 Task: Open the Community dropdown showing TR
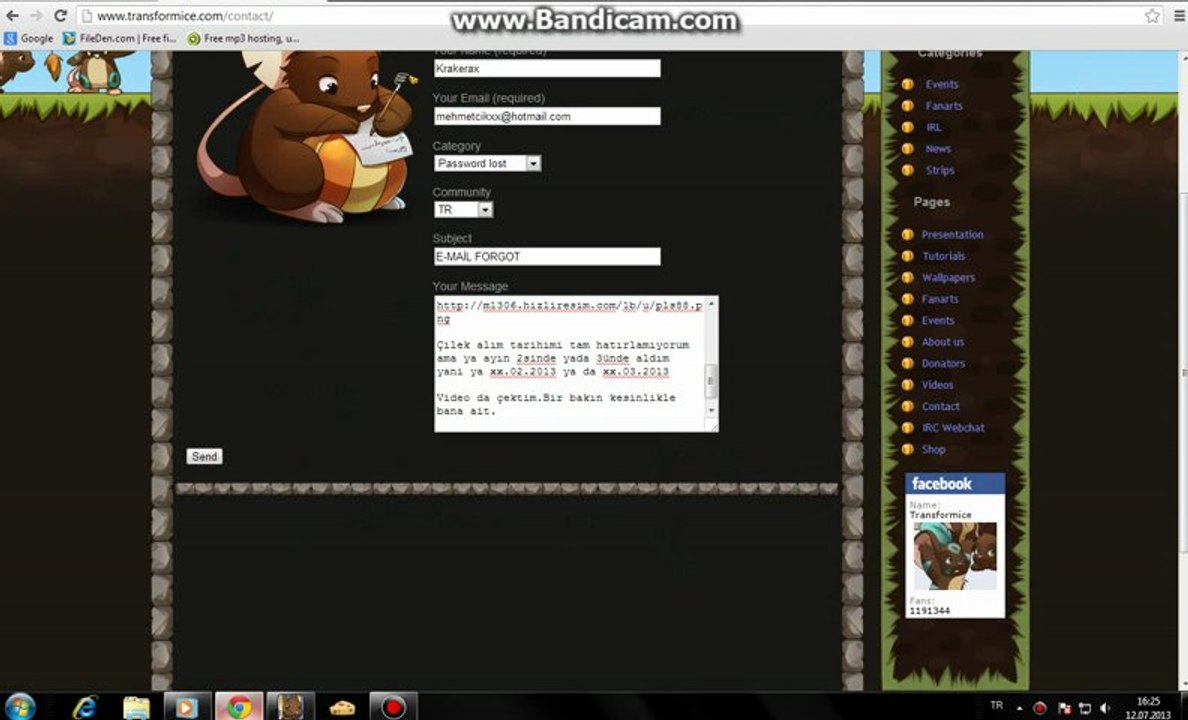coord(464,209)
